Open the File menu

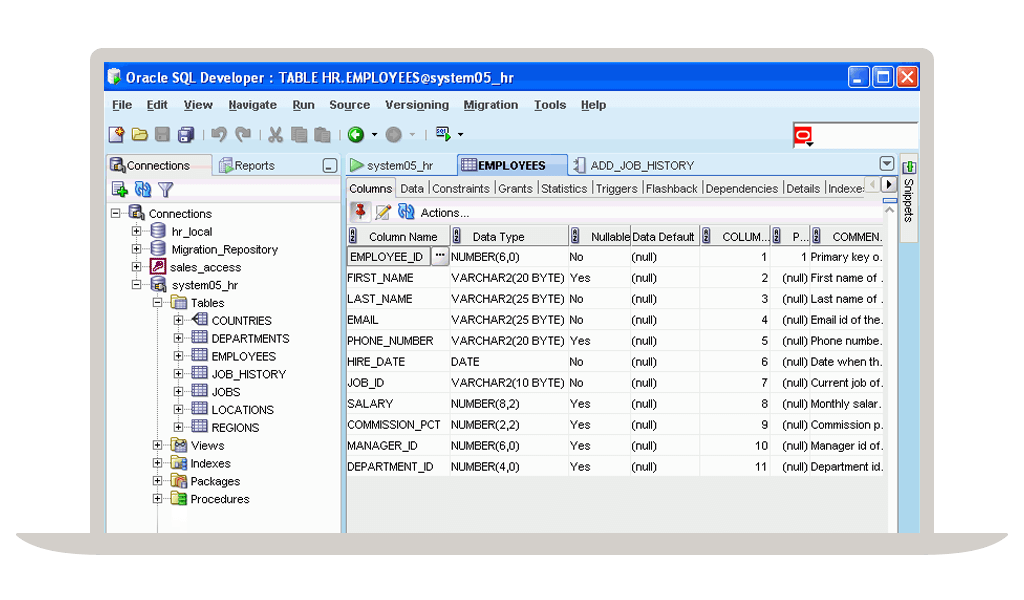pos(121,104)
